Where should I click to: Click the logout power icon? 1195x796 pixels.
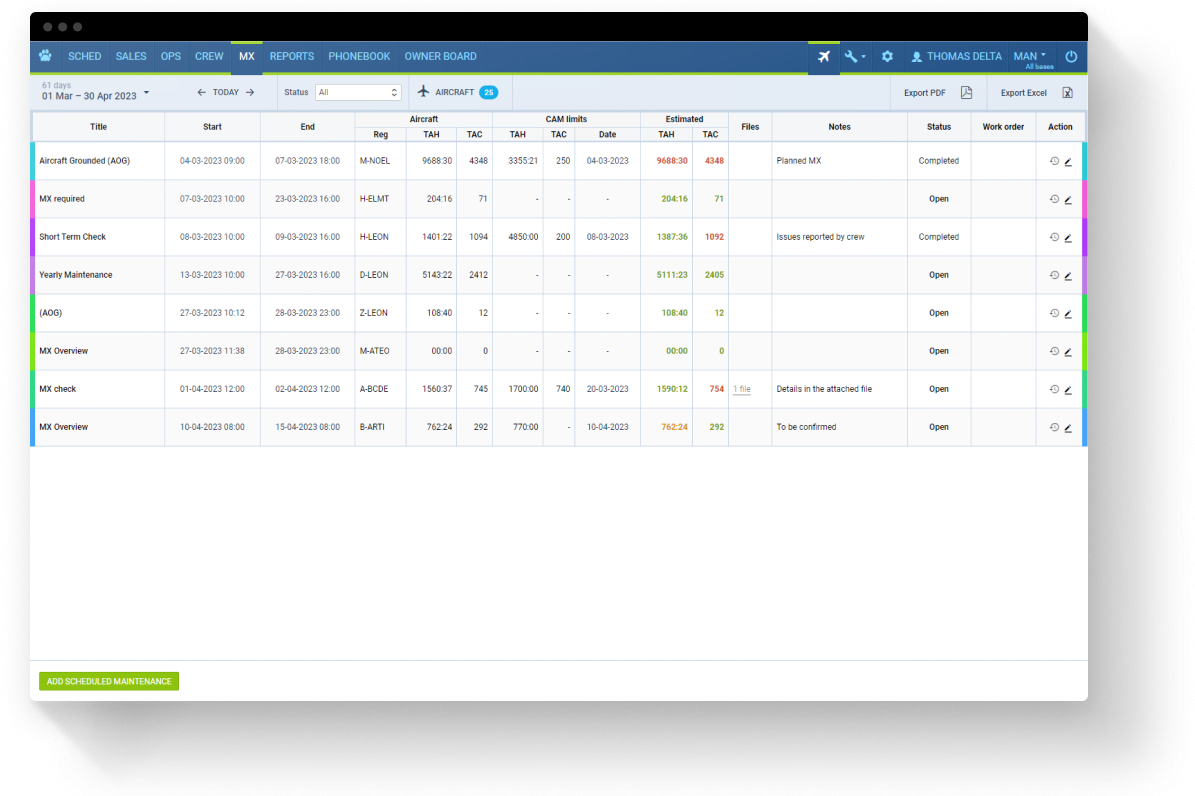[1070, 57]
